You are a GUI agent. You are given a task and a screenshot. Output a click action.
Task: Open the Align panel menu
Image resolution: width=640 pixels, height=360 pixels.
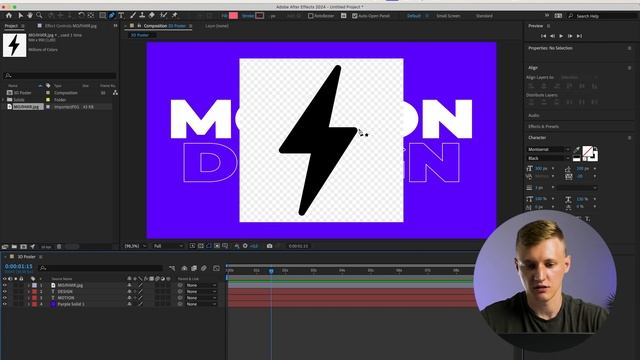tap(629, 68)
